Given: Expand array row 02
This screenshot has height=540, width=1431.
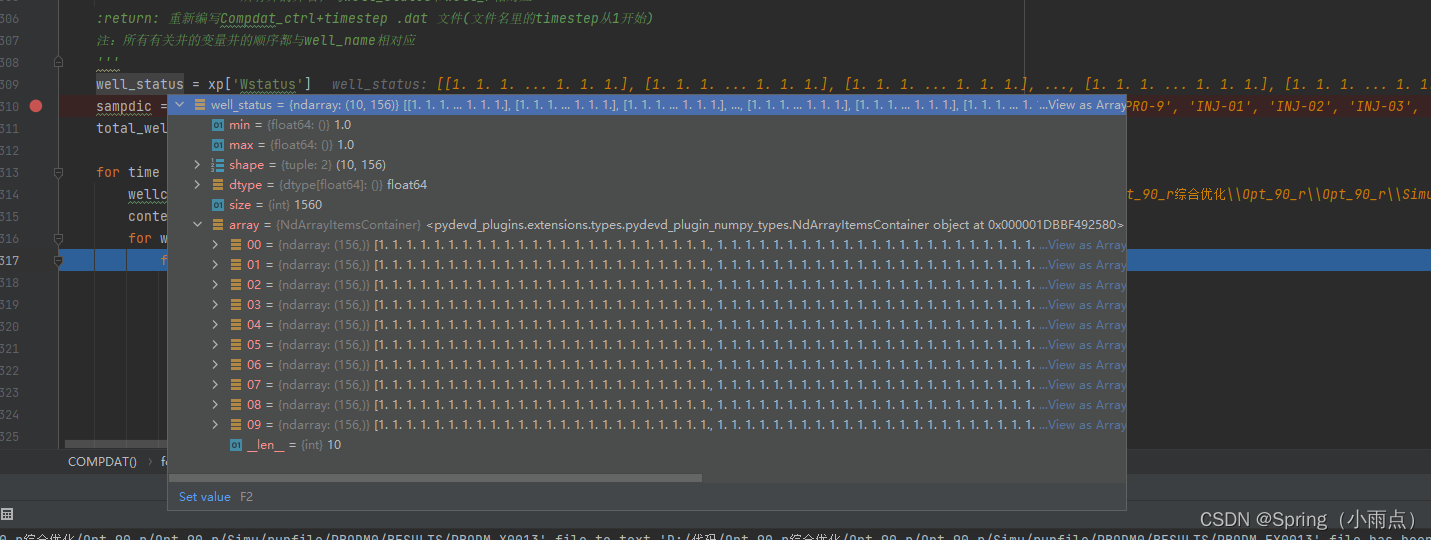Looking at the screenshot, I should (215, 285).
